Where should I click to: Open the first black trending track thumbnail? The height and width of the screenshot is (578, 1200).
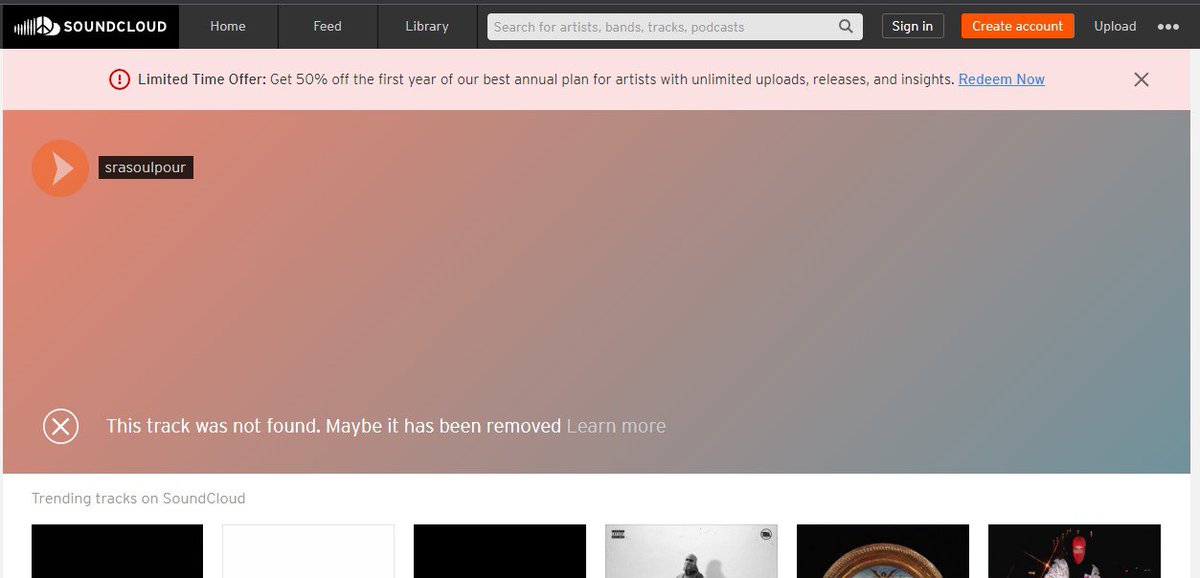click(117, 551)
